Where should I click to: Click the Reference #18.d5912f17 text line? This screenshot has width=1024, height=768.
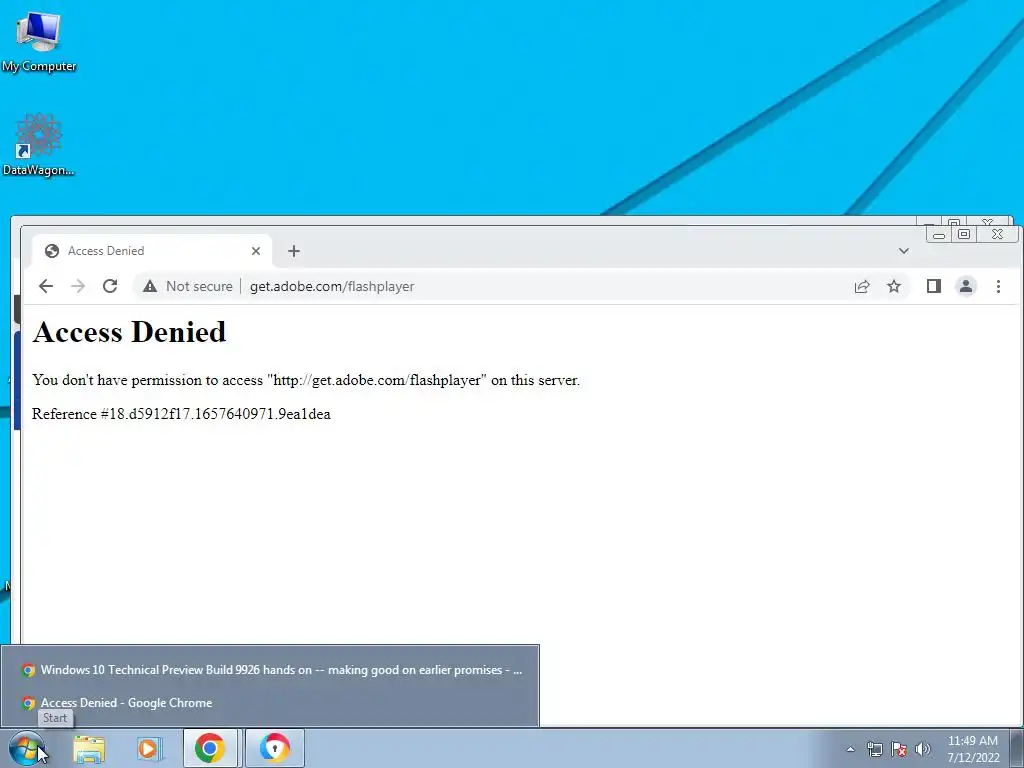tap(181, 414)
